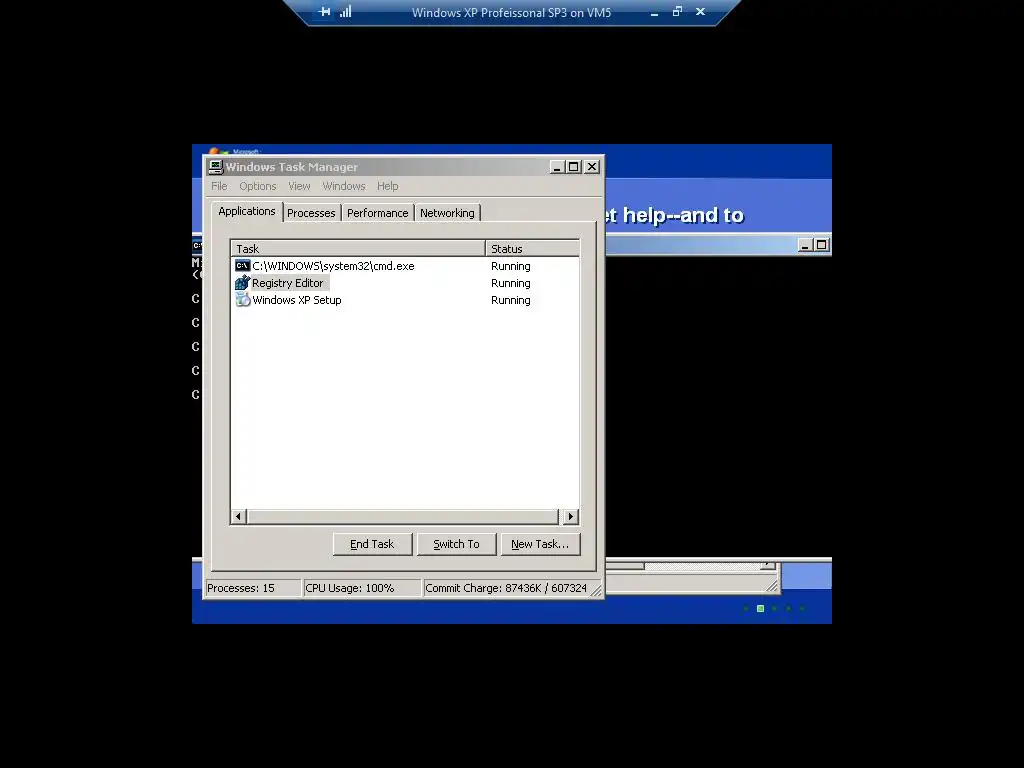Select the Windows XP Setup row text
1024x768 pixels.
(296, 300)
